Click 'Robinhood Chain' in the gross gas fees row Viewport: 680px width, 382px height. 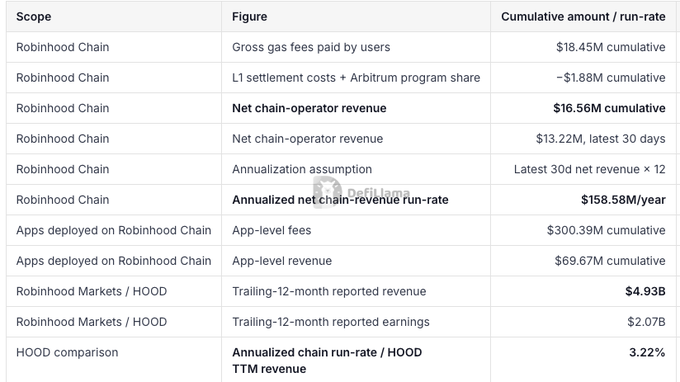click(x=62, y=47)
